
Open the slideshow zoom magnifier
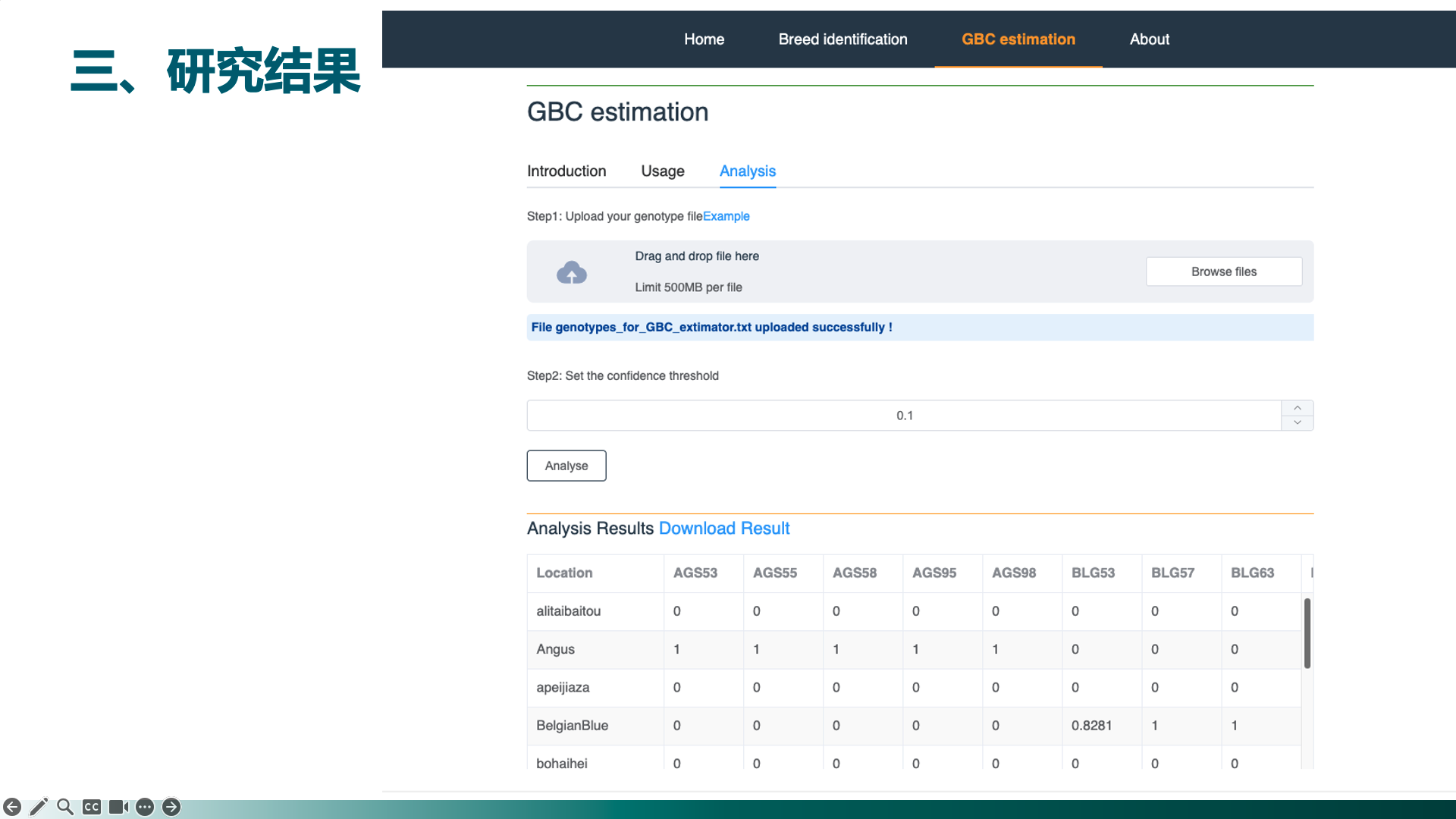65,807
